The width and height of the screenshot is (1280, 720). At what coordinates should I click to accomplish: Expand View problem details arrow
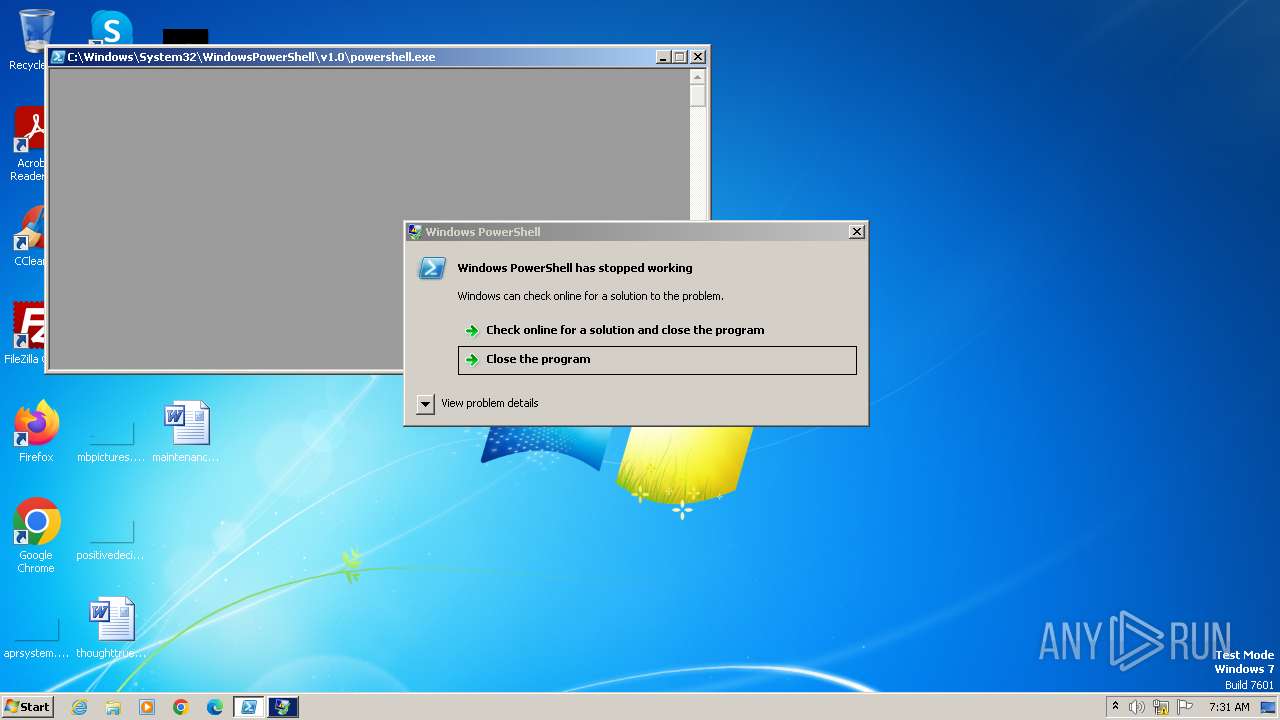[x=425, y=404]
